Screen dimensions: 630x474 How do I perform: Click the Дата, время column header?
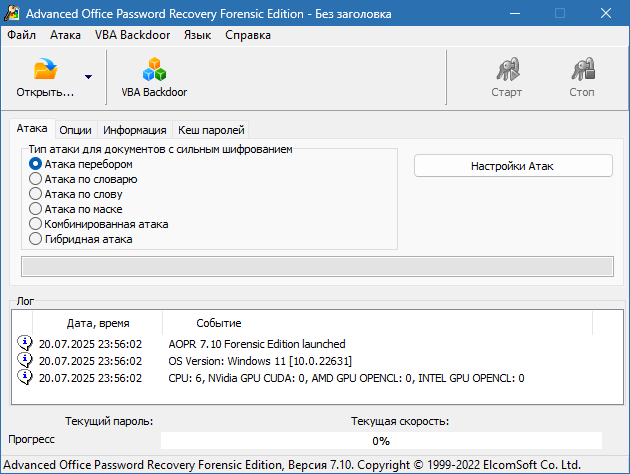click(x=98, y=323)
